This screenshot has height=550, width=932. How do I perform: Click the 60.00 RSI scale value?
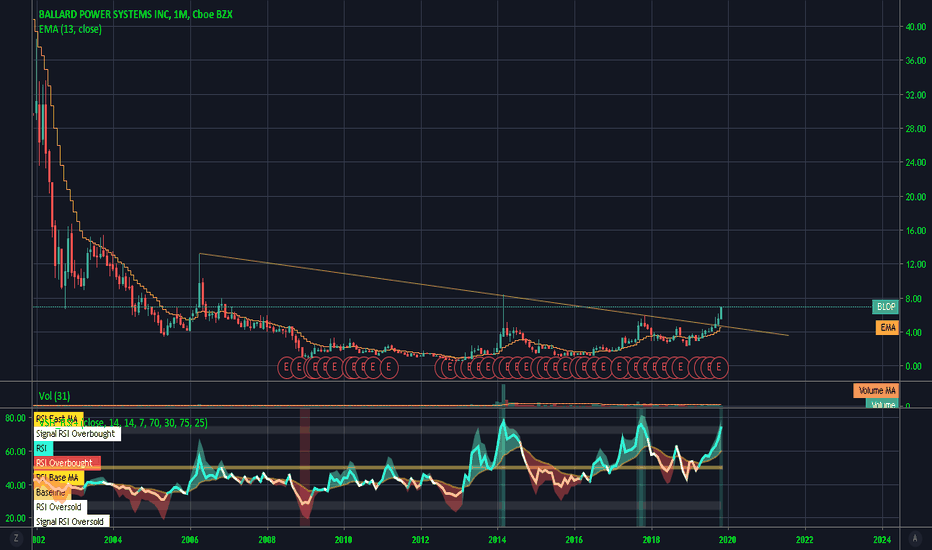[x=15, y=452]
